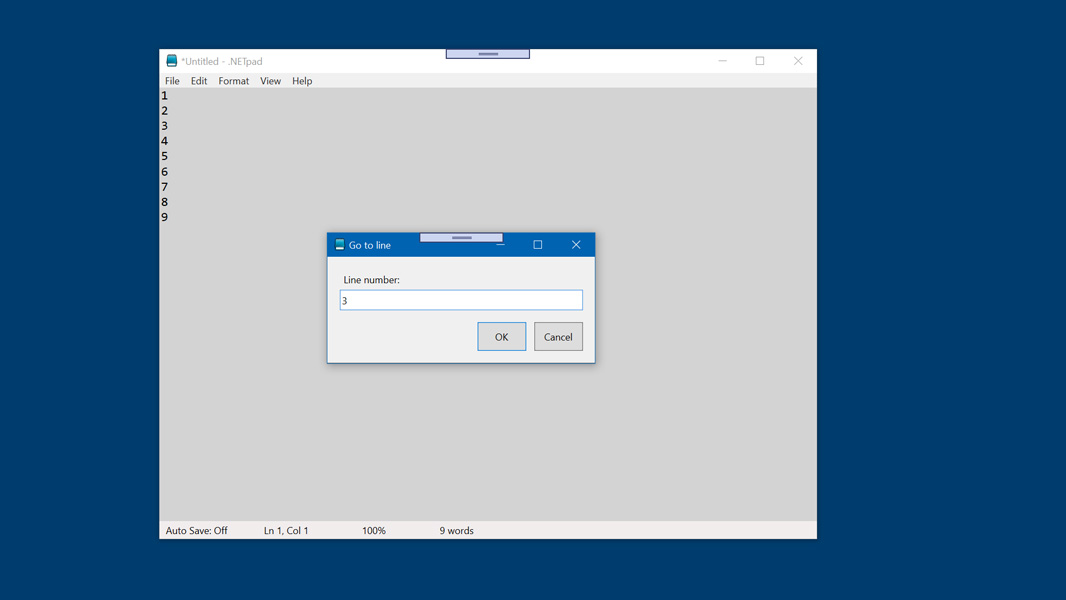Expand the View menu
The image size is (1066, 600).
tap(270, 81)
